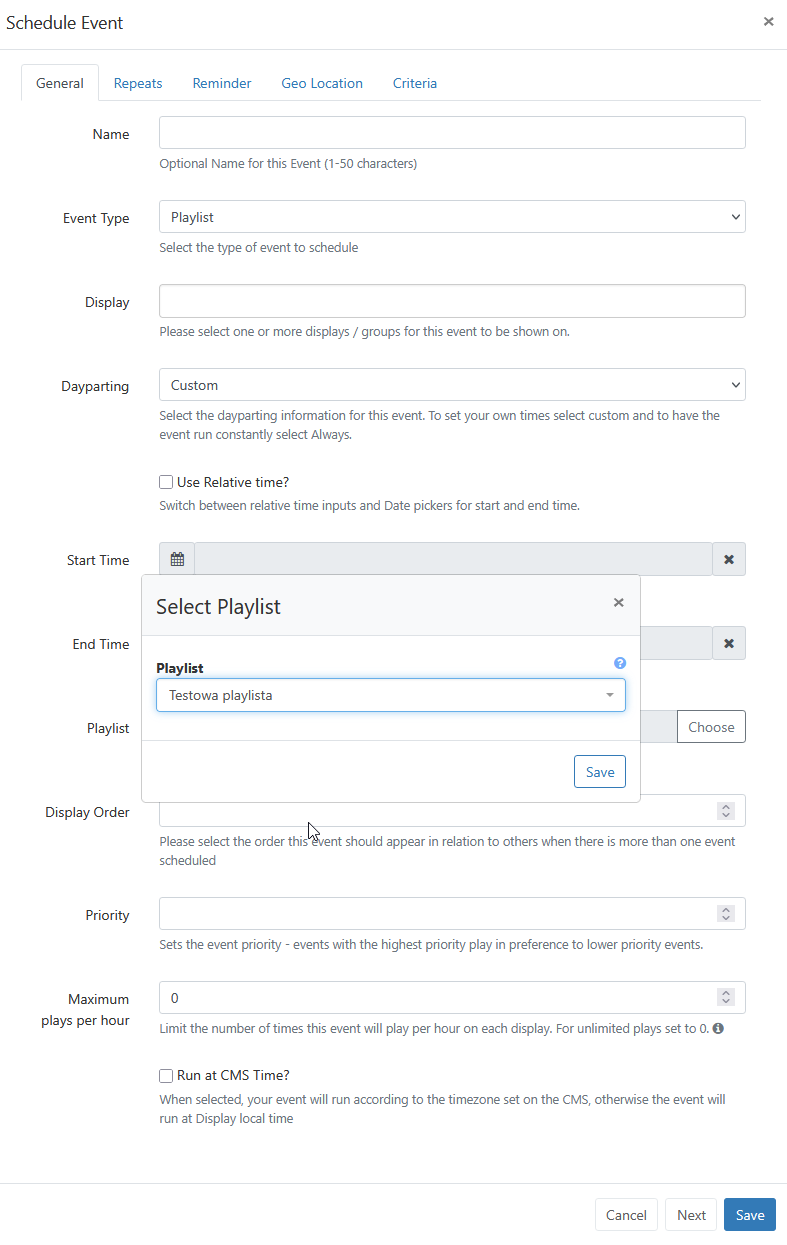Image resolution: width=787 pixels, height=1245 pixels.
Task: Enable the Use Relative time checkbox
Action: coord(166,482)
